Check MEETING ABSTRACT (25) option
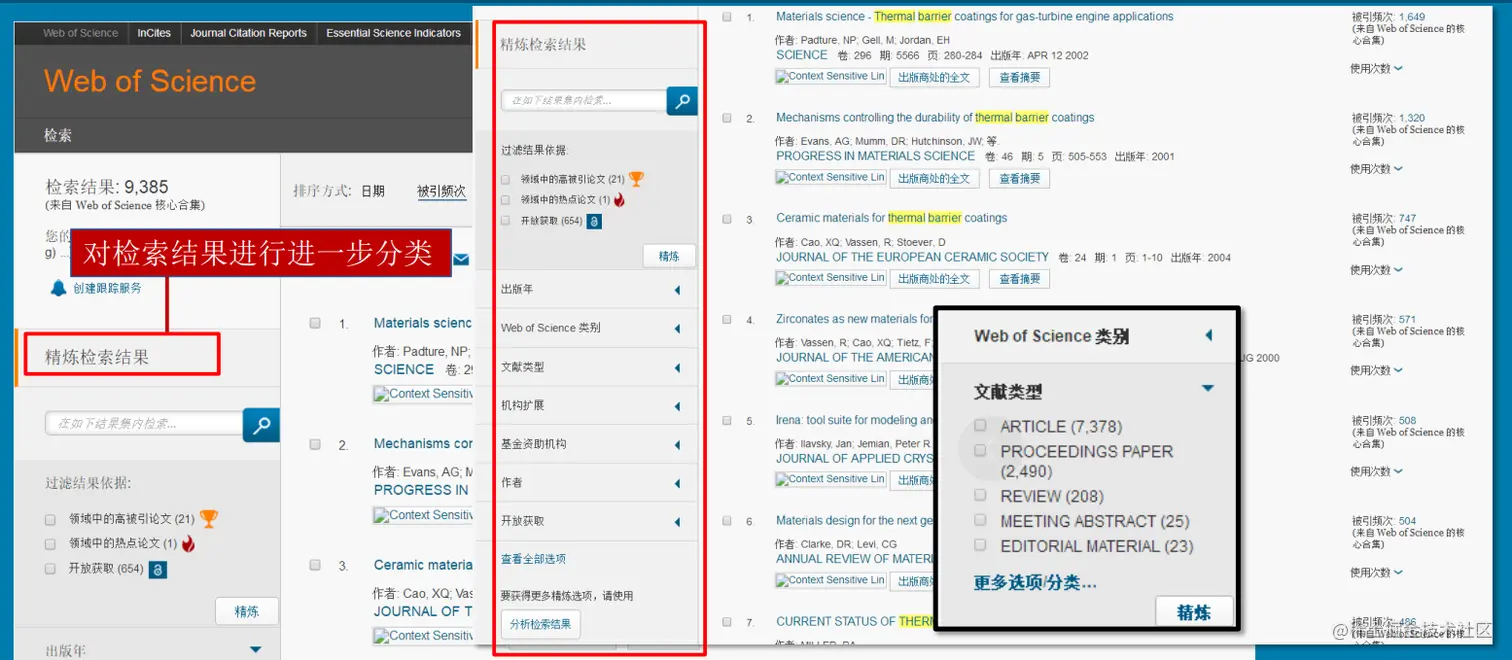 [981, 520]
